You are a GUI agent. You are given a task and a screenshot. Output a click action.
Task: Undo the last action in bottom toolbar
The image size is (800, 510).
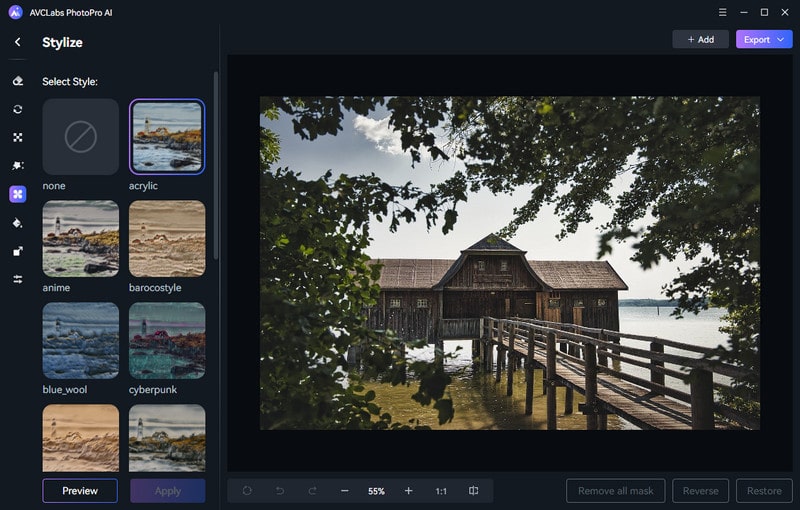(x=280, y=491)
